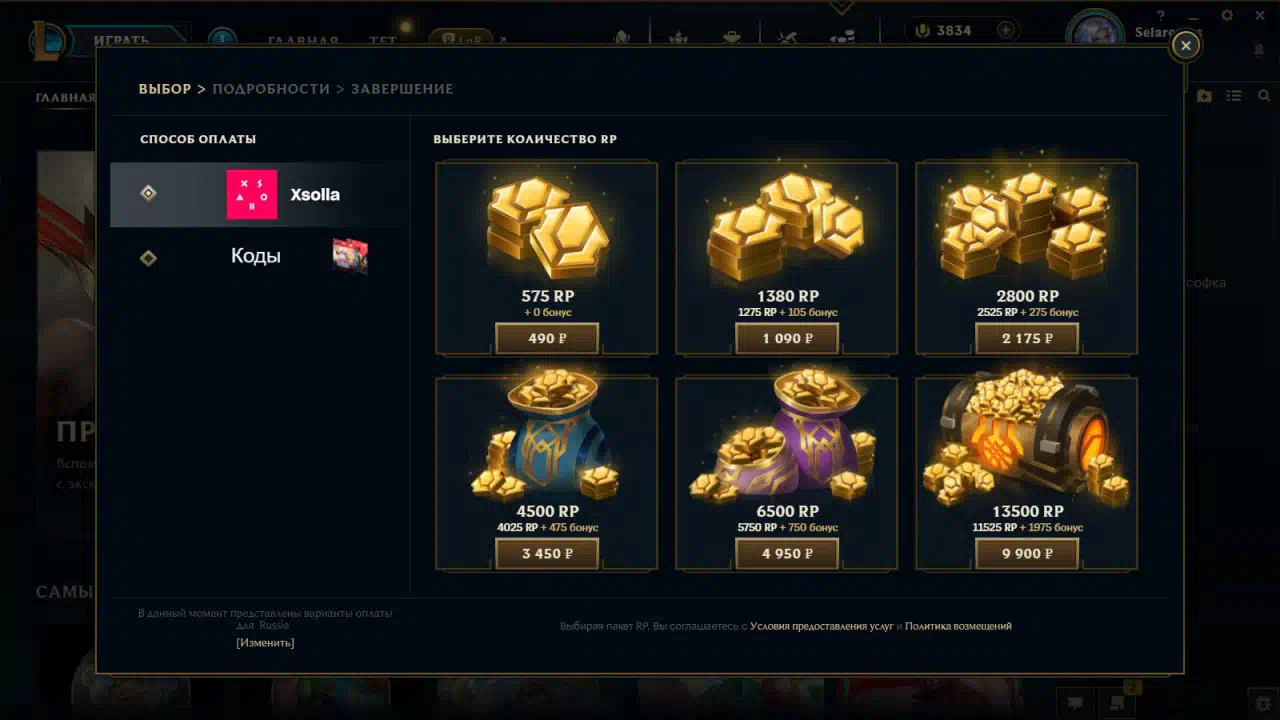Image resolution: width=1280 pixels, height=720 pixels.
Task: Close the RP purchase dialog
Action: [x=1185, y=45]
